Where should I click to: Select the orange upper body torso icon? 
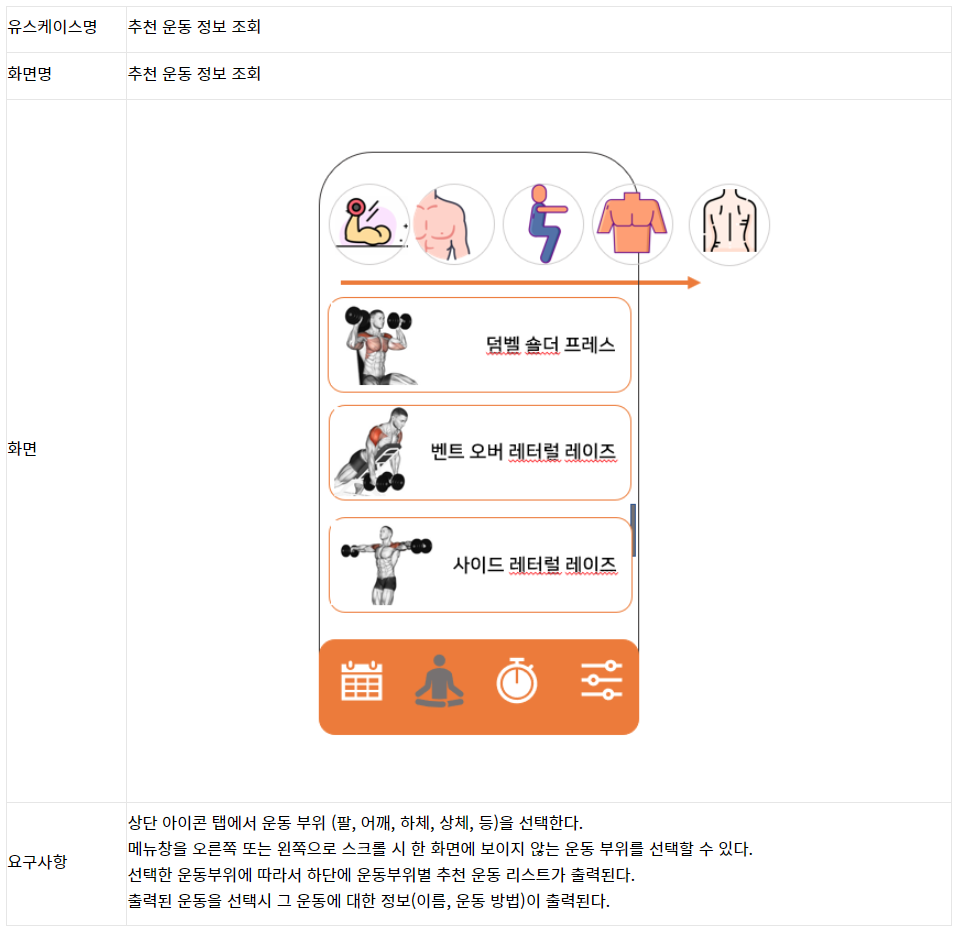(632, 225)
